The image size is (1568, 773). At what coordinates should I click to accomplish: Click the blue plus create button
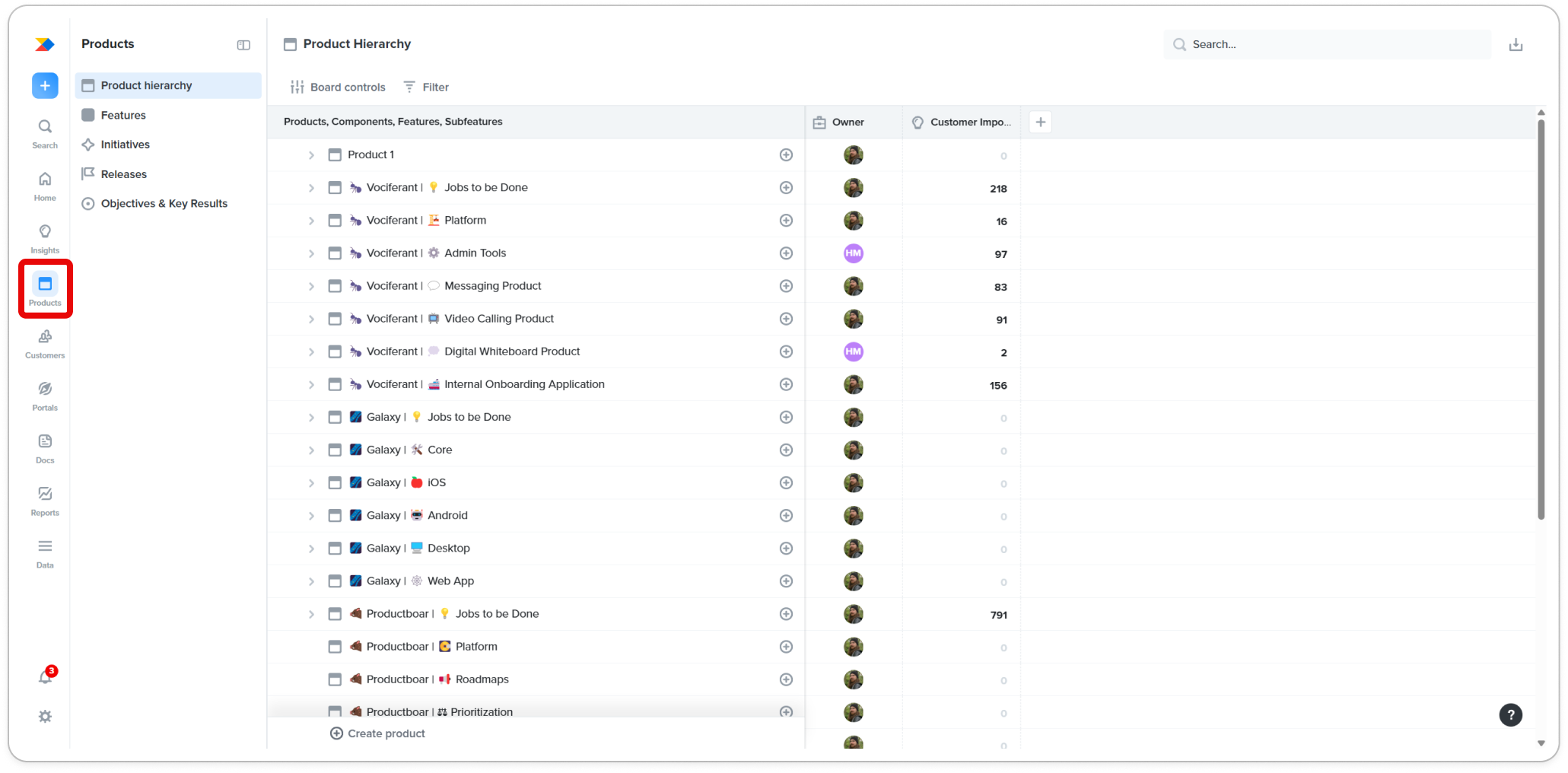45,85
